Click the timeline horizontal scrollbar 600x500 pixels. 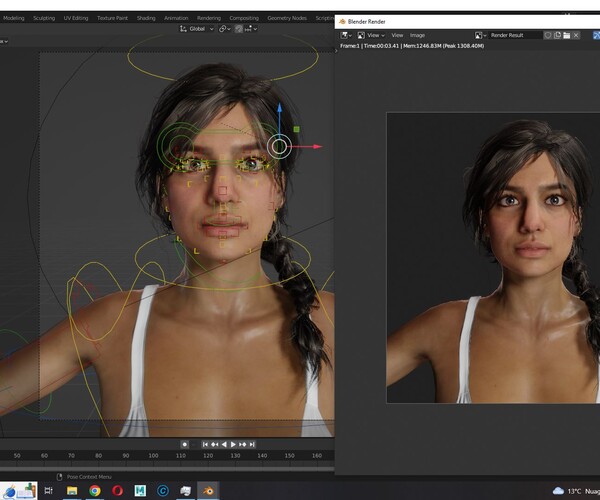[167, 468]
